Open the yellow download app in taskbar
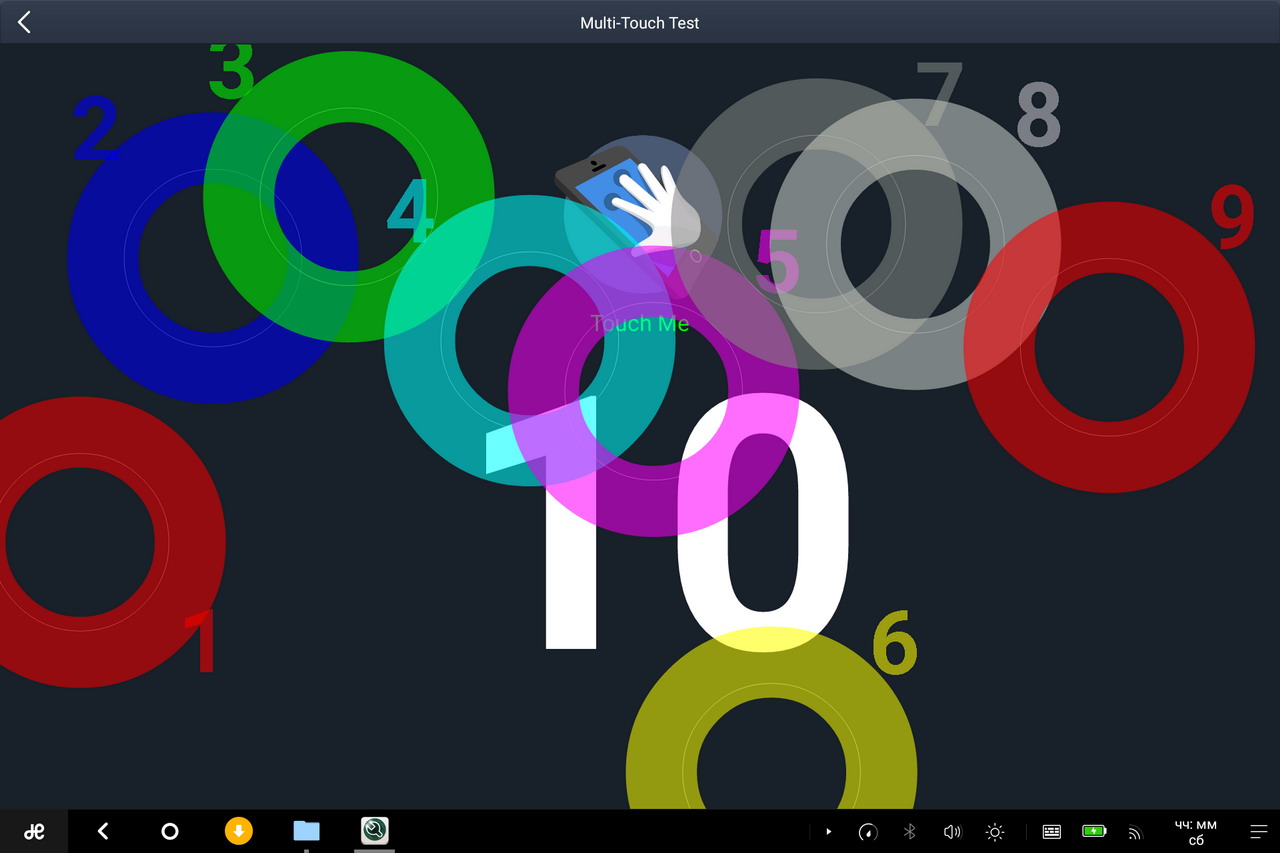This screenshot has width=1280, height=853. coord(238,831)
